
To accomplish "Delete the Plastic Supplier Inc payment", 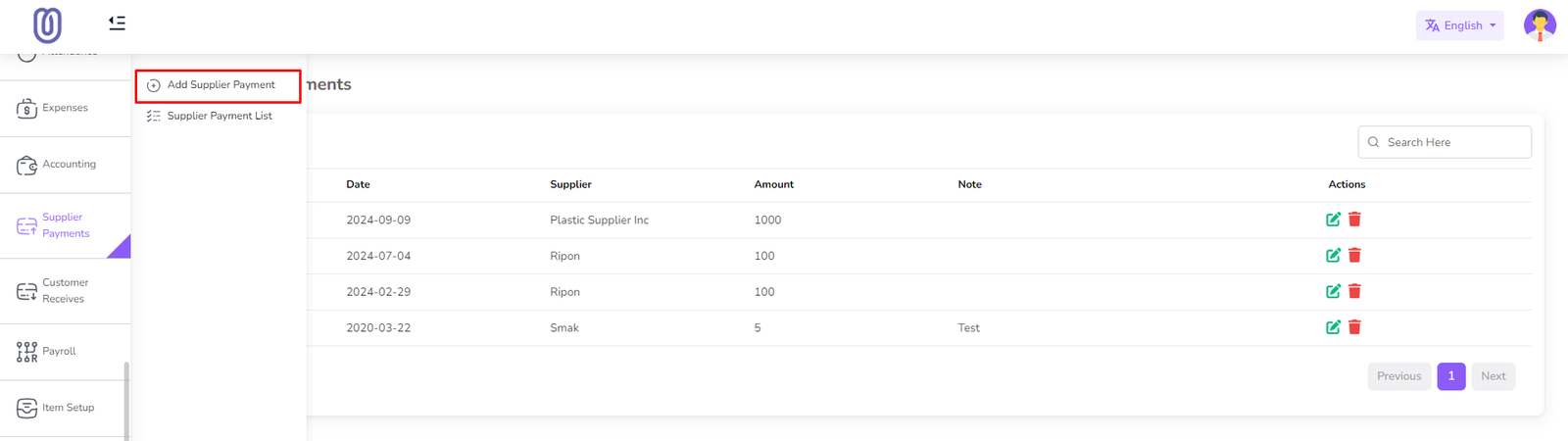I will 1354,220.
